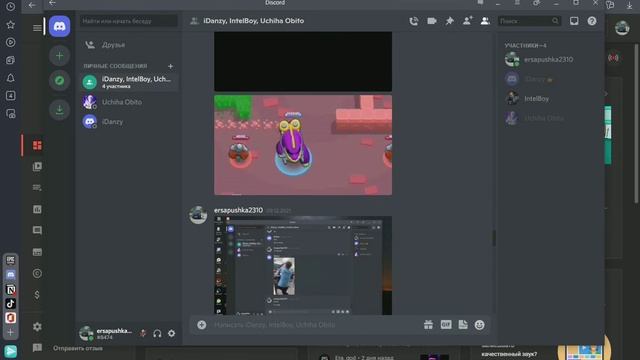Open the Discord inbox icon
Image resolution: width=640 pixels, height=360 pixels.
point(574,21)
